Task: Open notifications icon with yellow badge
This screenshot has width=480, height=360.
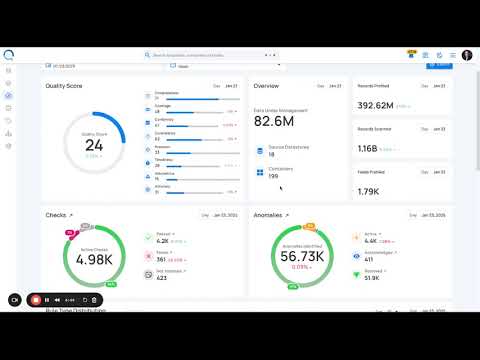Action: [x=412, y=54]
